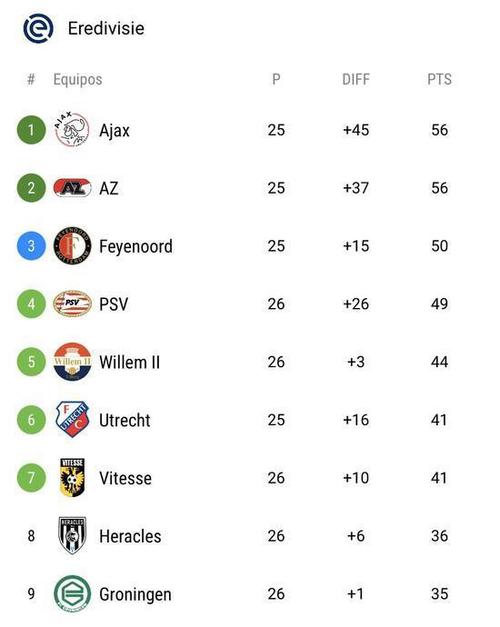This screenshot has width=500, height=627.
Task: Tap the Ajax club crest
Action: [72, 130]
